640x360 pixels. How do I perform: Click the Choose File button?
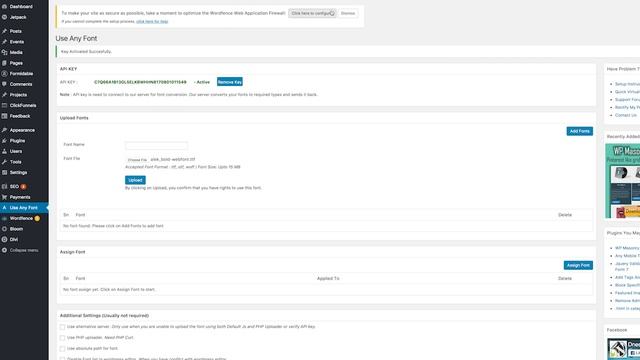[x=137, y=160]
